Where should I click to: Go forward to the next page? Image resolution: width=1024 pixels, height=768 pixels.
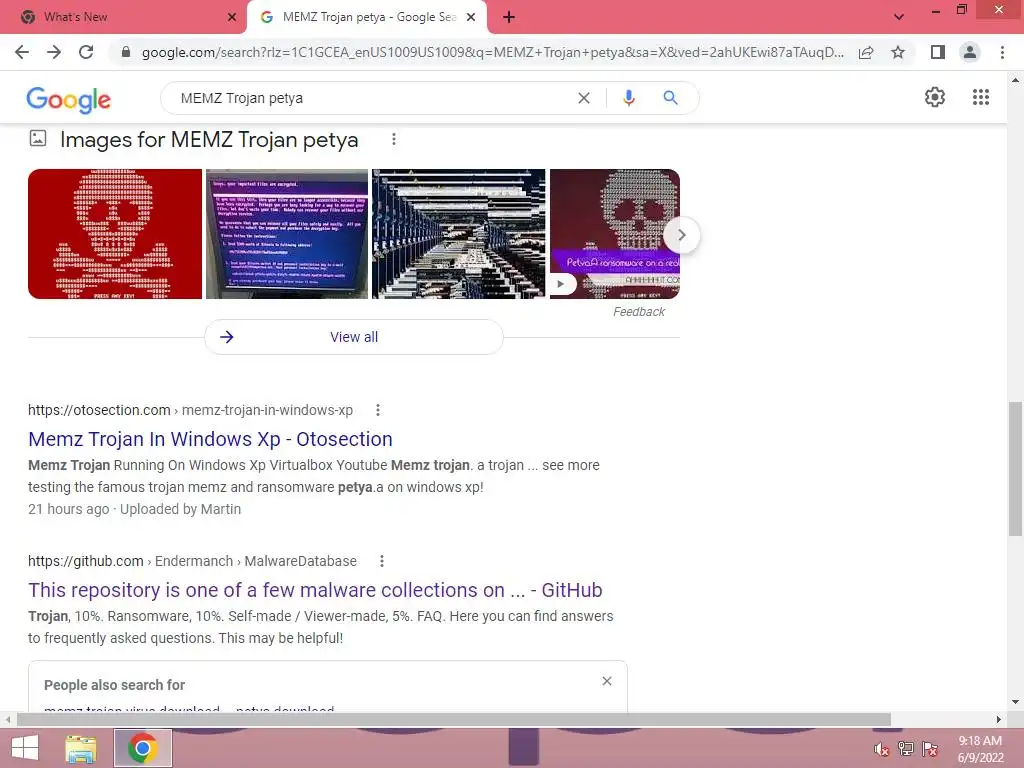point(54,52)
